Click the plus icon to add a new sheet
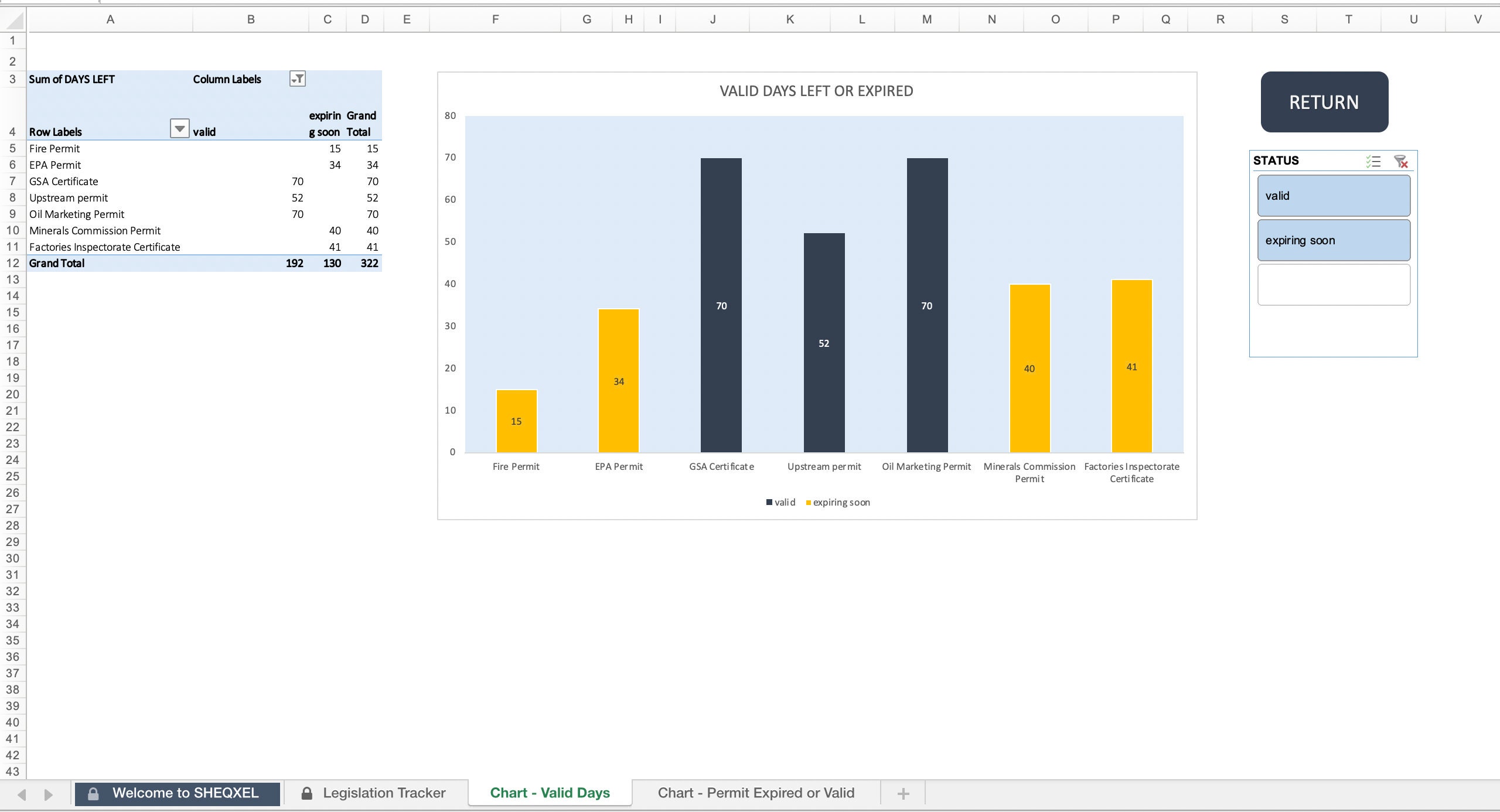This screenshot has width=1500, height=812. [902, 793]
